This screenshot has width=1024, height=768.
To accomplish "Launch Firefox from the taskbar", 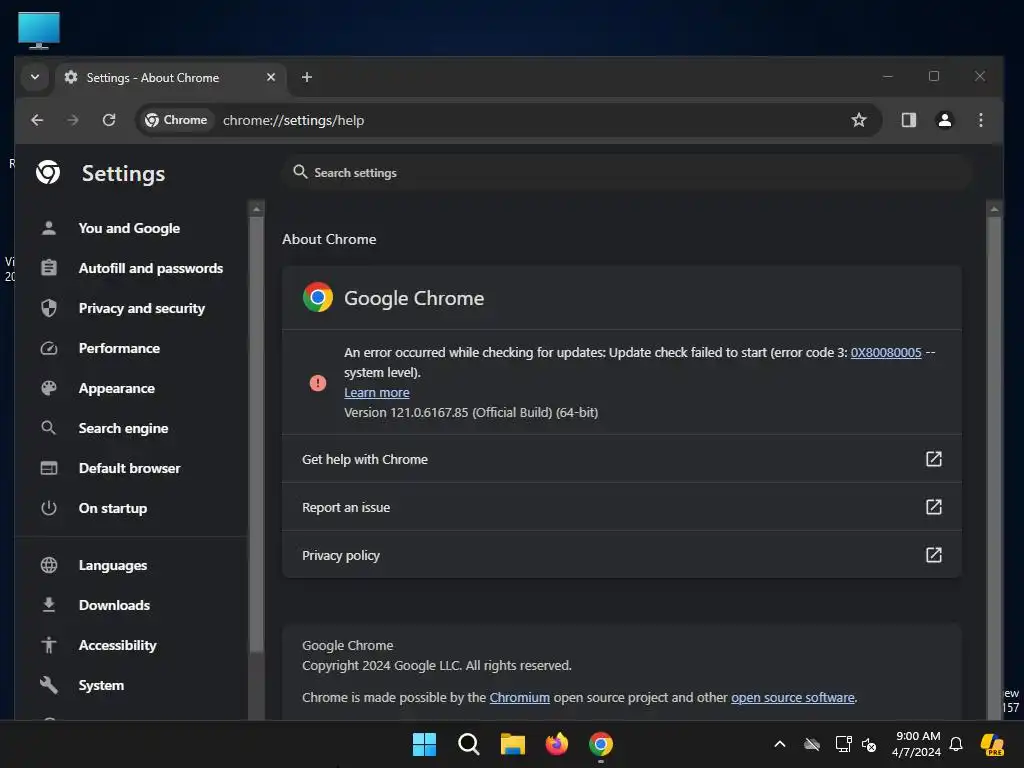I will click(557, 744).
